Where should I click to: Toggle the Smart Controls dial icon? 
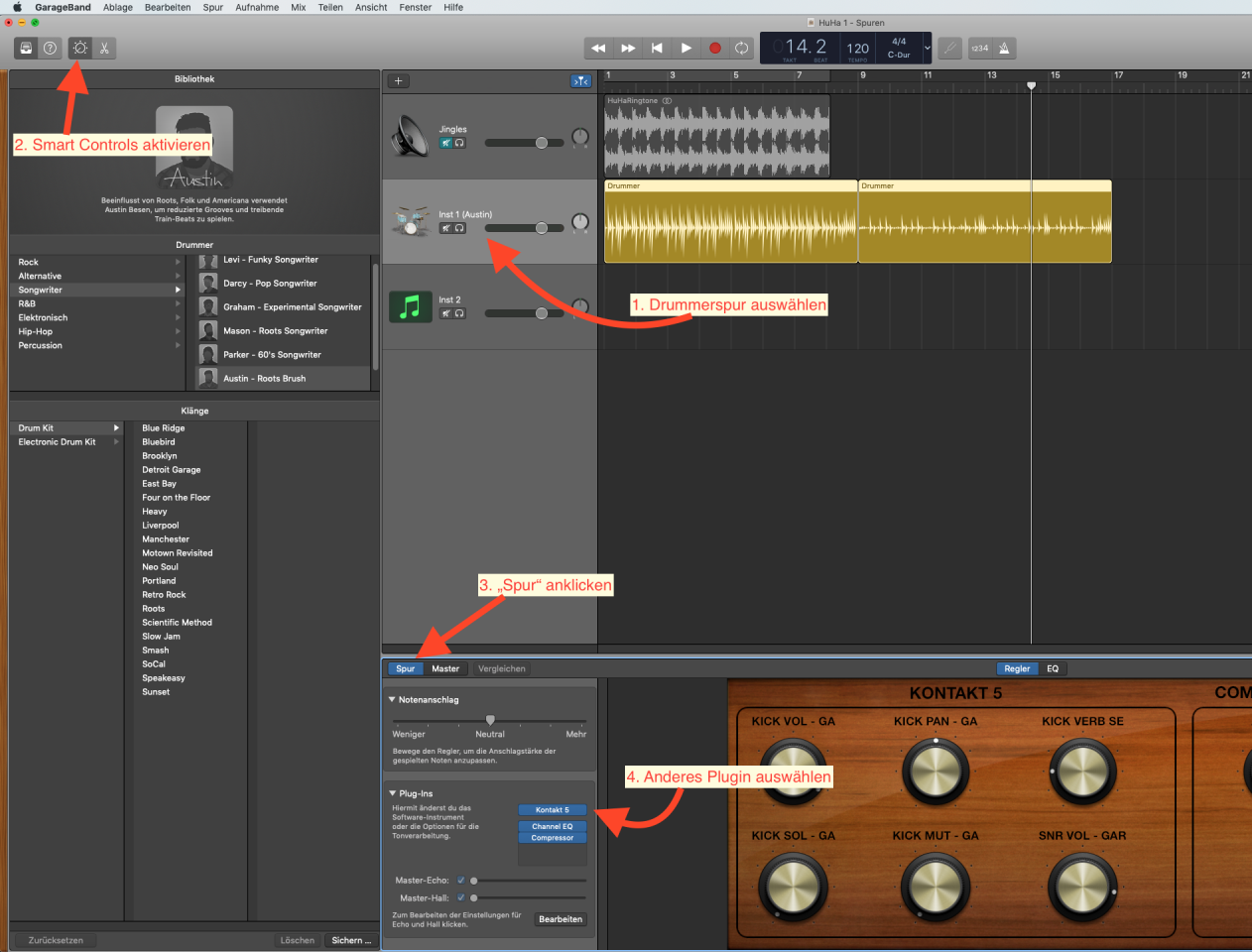point(80,48)
